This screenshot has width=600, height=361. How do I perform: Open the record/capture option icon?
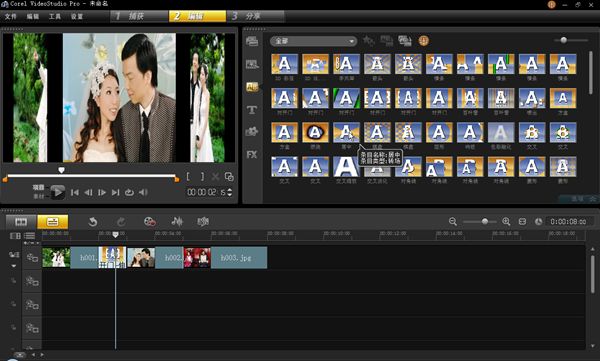coord(149,222)
